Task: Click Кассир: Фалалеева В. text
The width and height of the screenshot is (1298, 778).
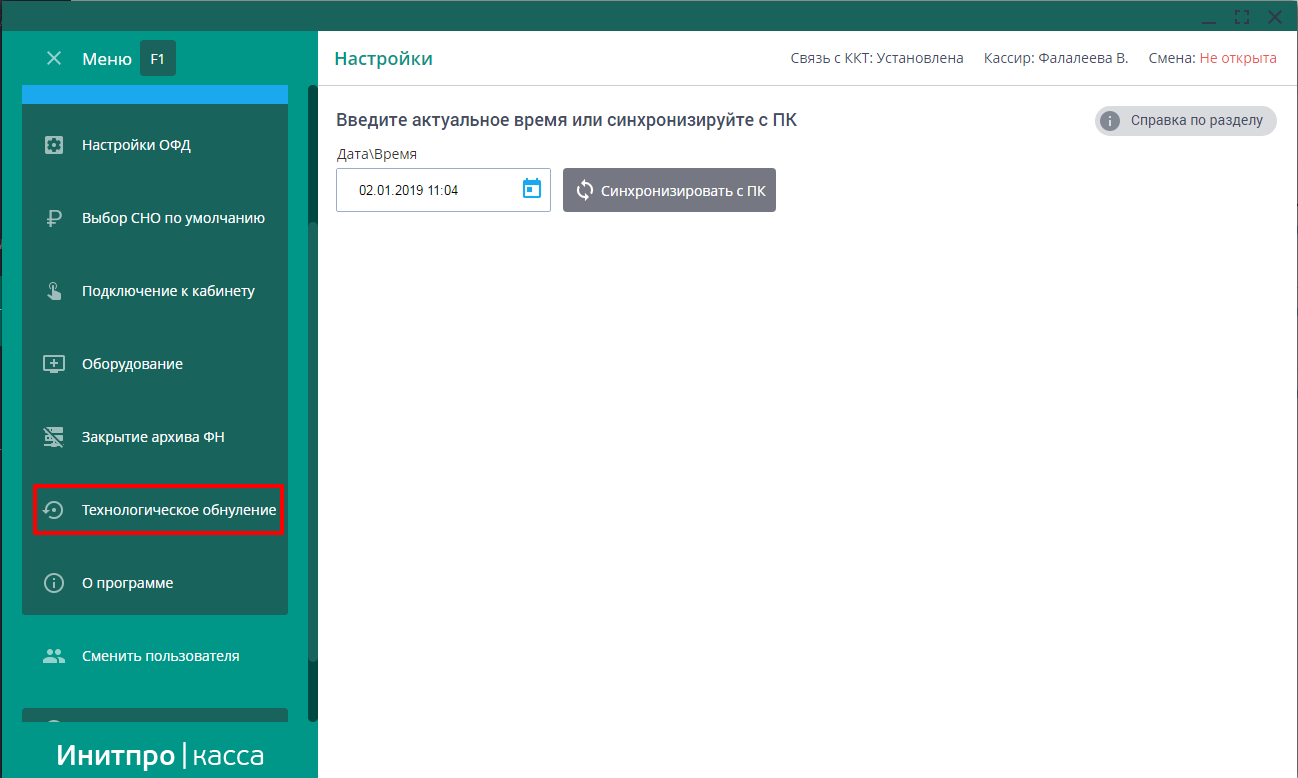Action: tap(1056, 58)
